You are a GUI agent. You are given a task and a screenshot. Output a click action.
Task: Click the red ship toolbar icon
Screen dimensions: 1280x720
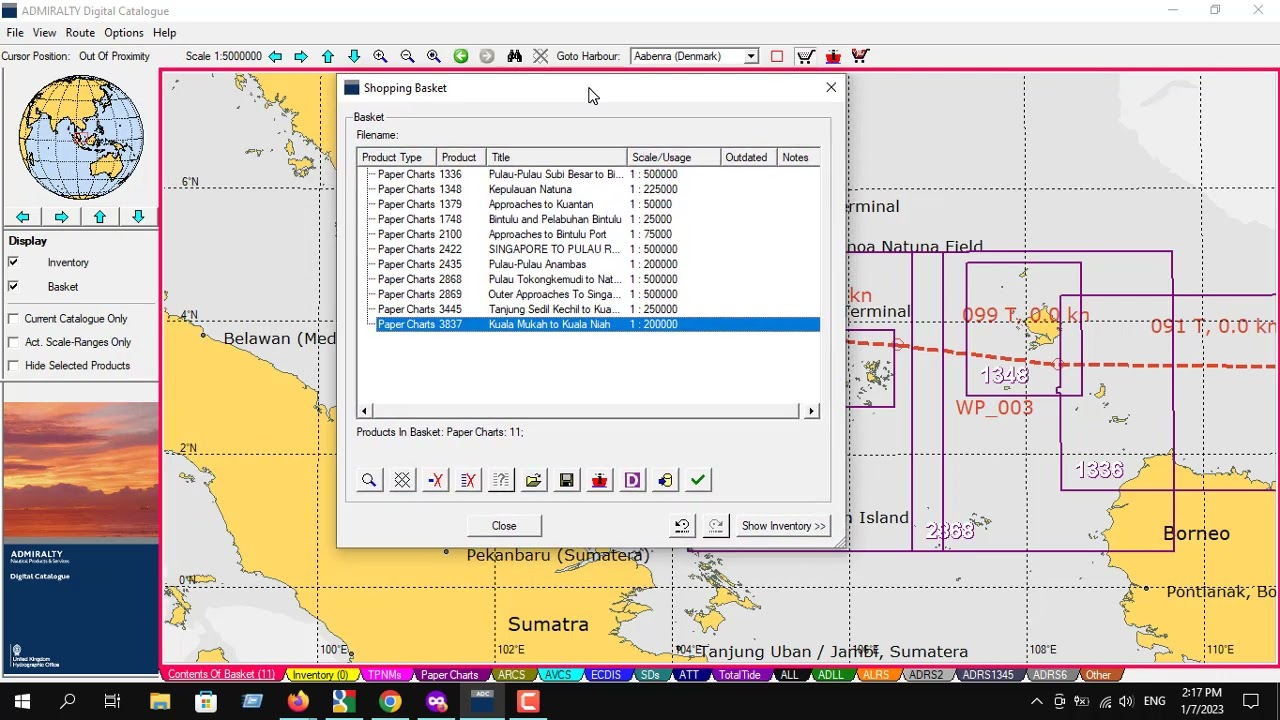click(x=833, y=57)
